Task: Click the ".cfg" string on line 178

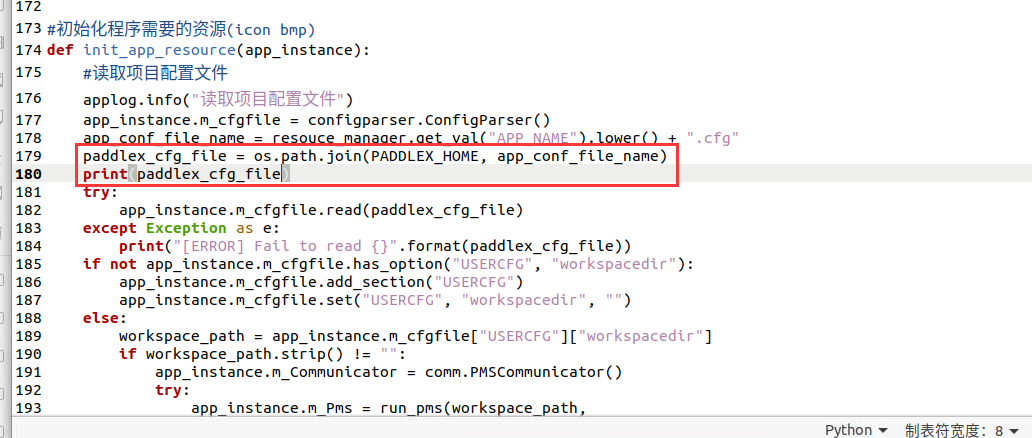Action: (x=713, y=138)
